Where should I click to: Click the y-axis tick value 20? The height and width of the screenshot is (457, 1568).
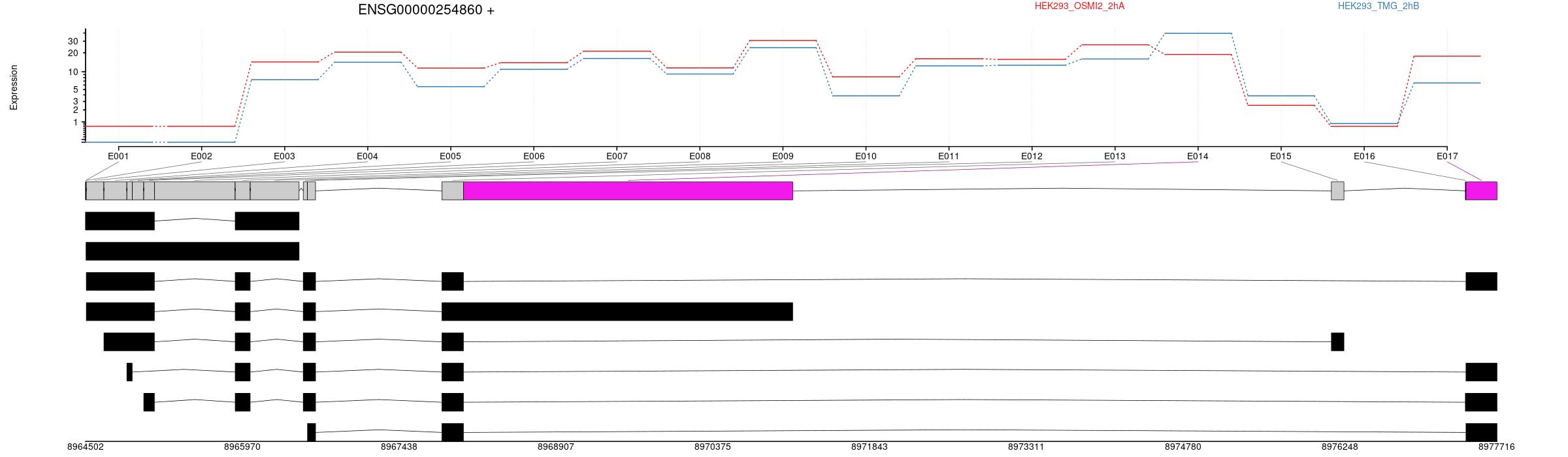[73, 53]
